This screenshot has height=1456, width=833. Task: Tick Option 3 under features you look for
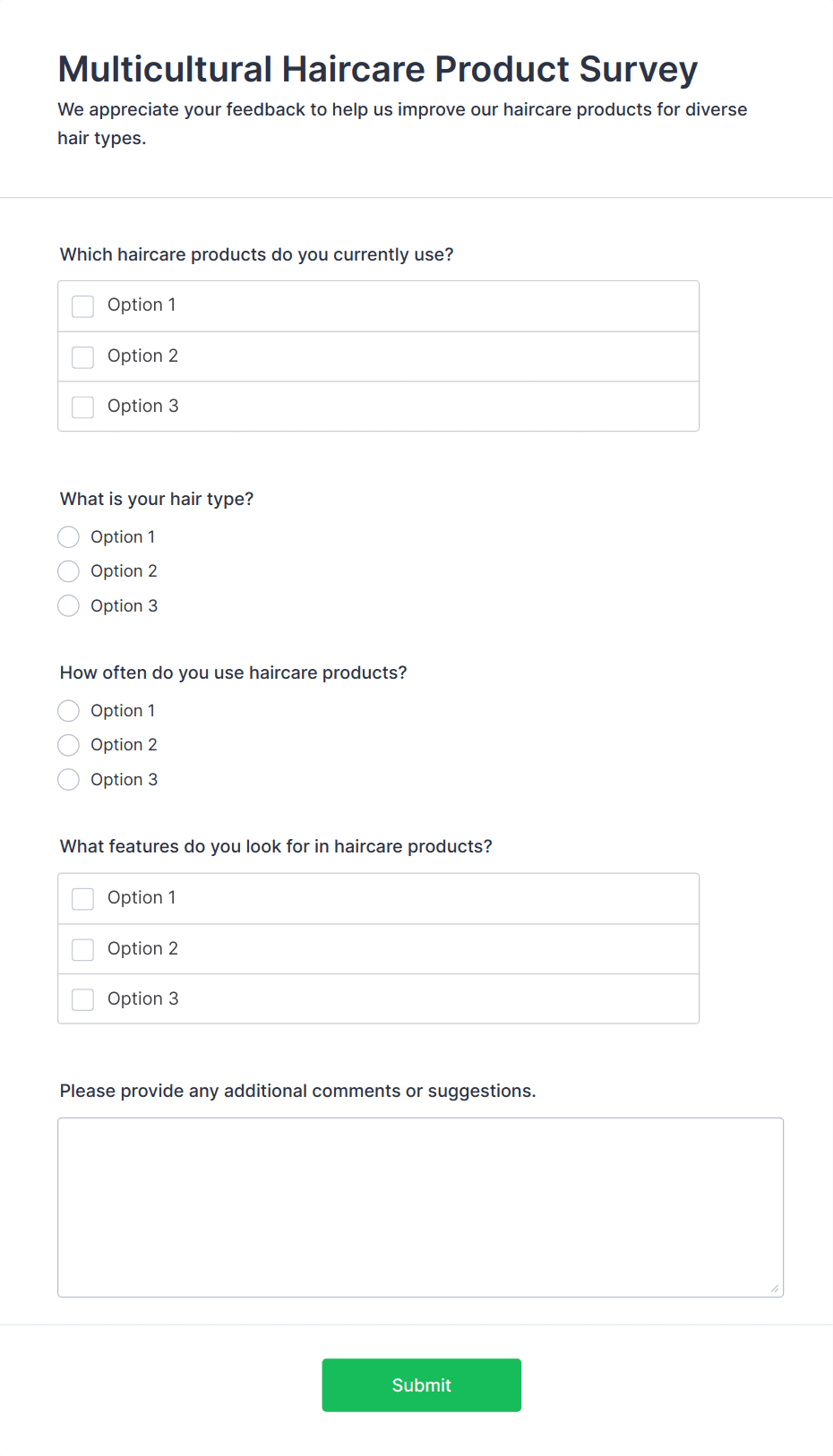tap(83, 999)
